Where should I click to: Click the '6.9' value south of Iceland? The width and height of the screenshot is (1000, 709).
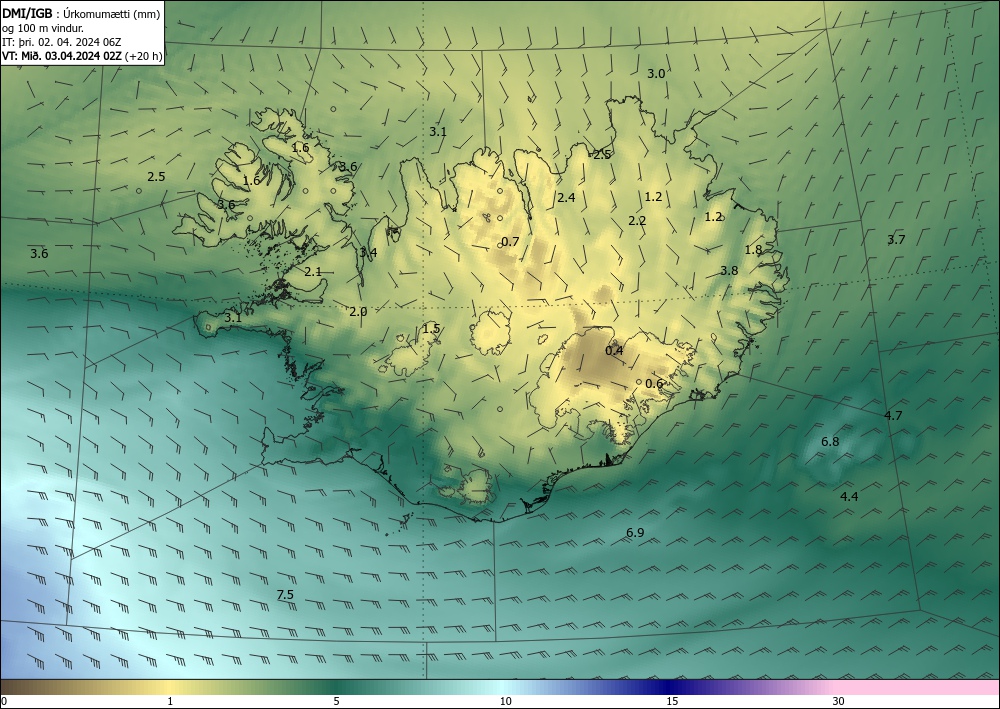pyautogui.click(x=635, y=532)
